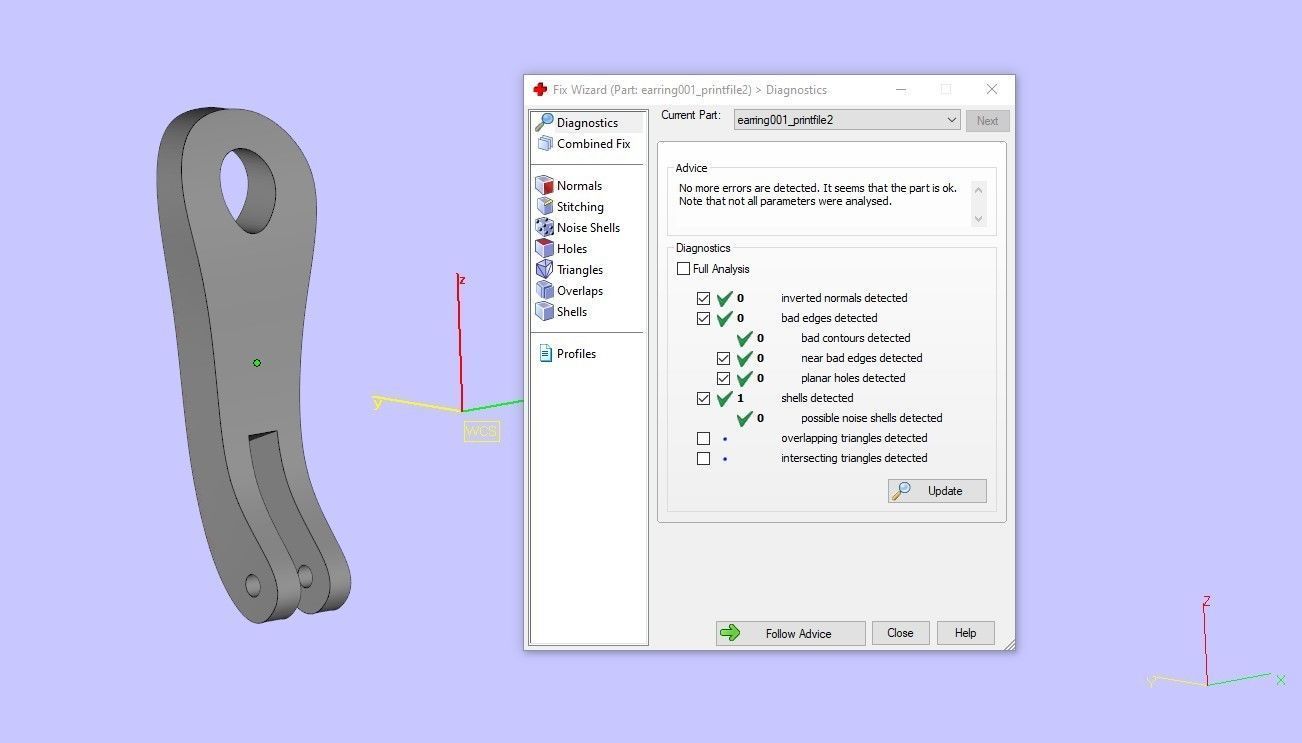Click the Holes cube icon

pos(544,248)
